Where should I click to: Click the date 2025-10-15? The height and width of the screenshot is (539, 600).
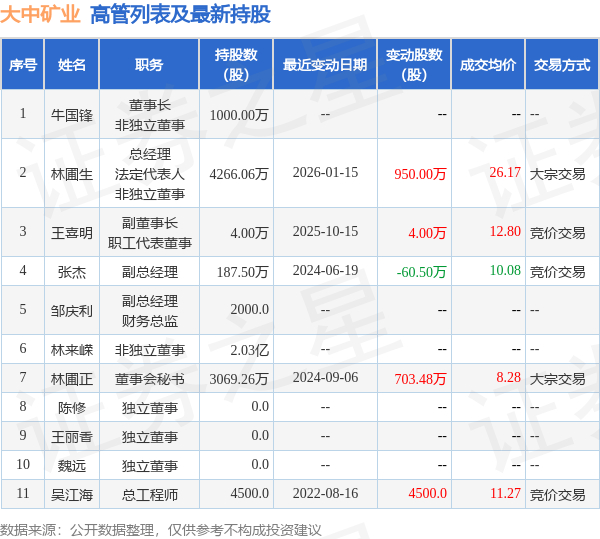pos(325,231)
